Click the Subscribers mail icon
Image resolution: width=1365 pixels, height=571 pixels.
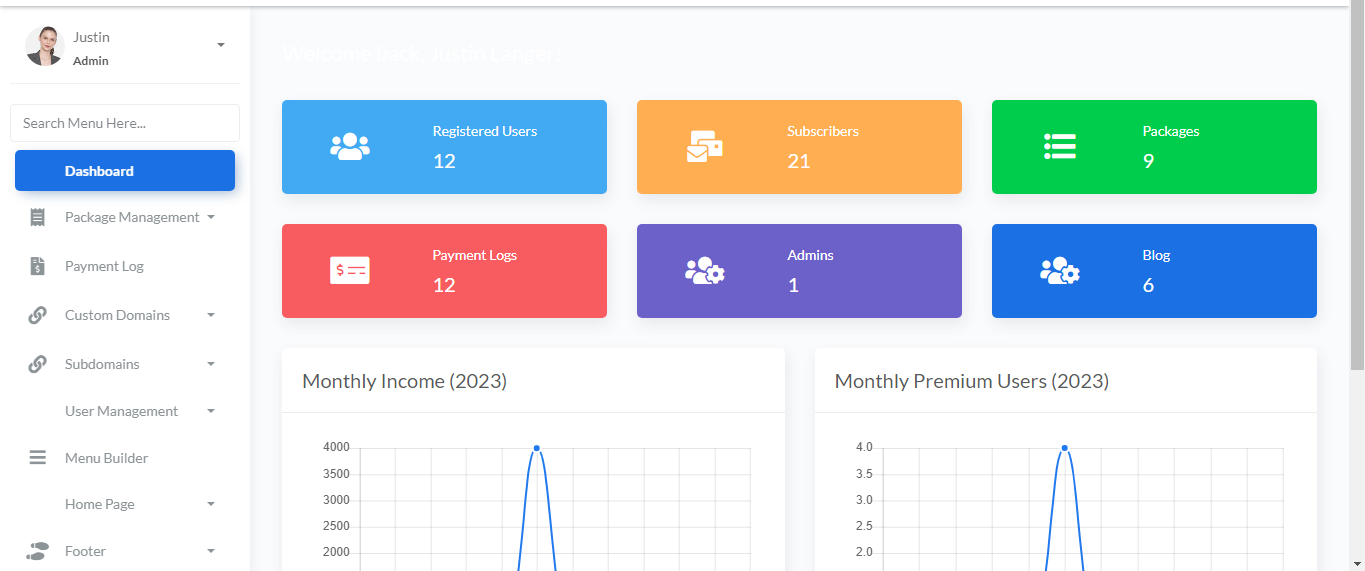pos(704,147)
